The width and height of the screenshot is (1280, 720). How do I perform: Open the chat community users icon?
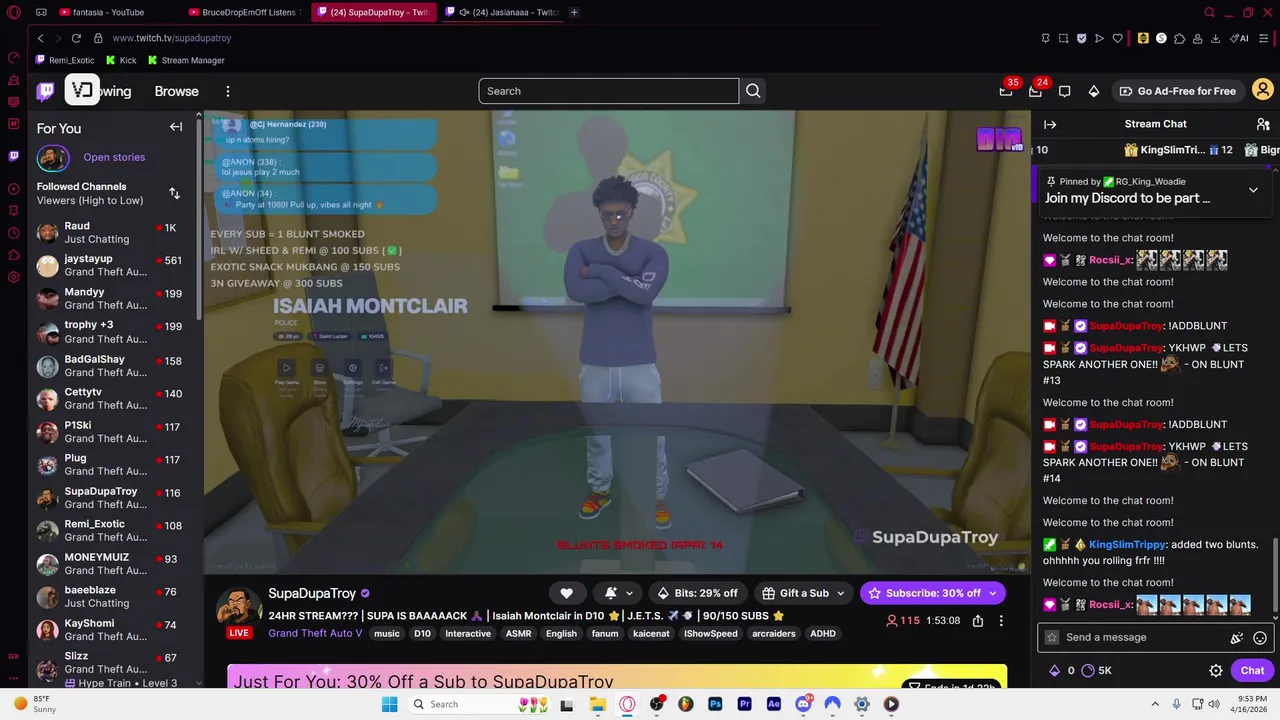1263,124
